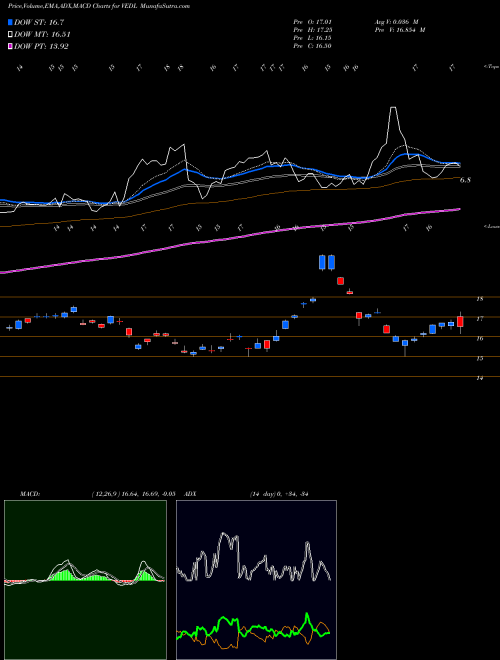Select the 'DOW ST: 16.7' legend text
500x660 pixels.
[x=39, y=22]
